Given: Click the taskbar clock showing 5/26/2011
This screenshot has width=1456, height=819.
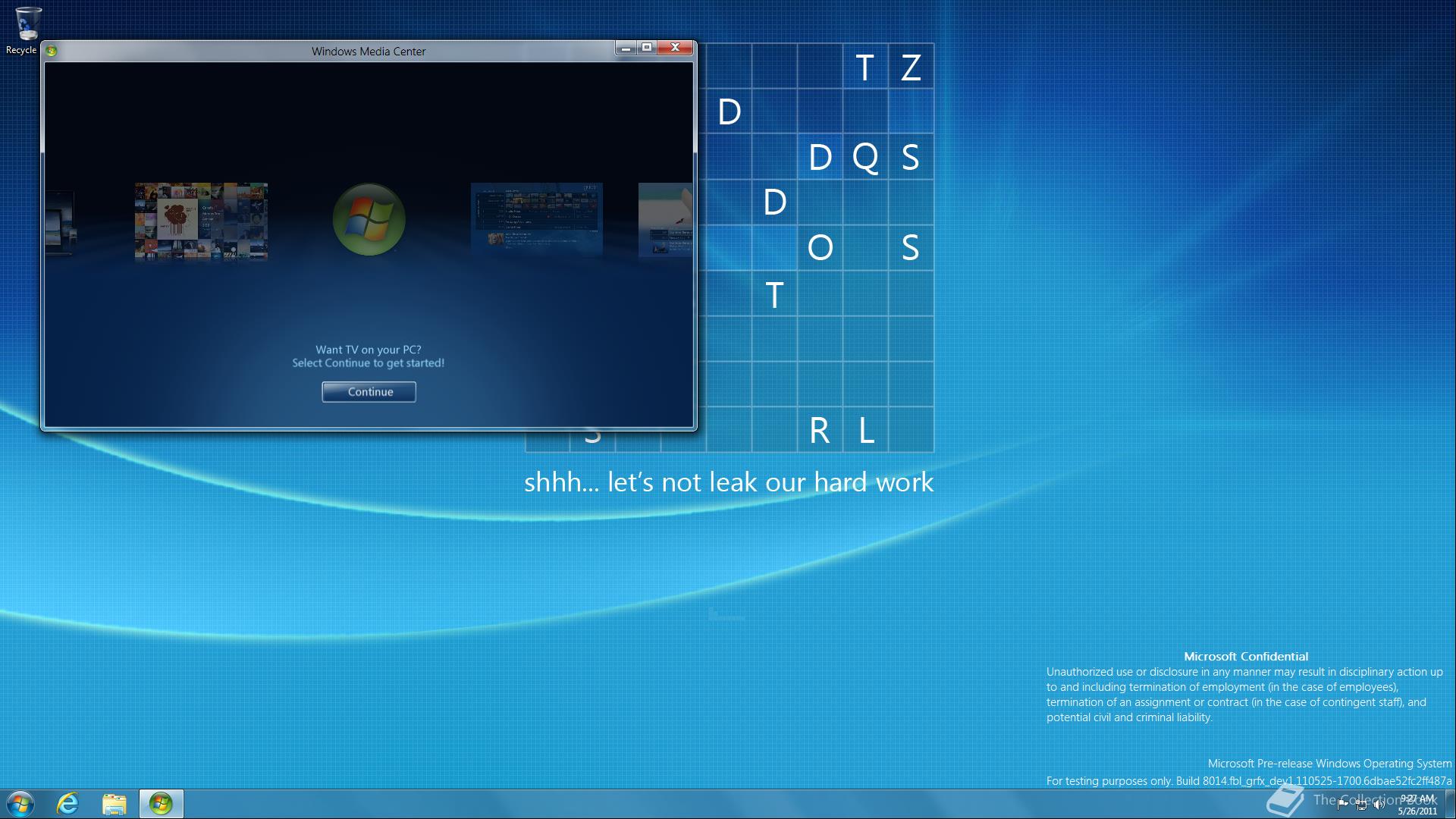Looking at the screenshot, I should [x=1417, y=805].
